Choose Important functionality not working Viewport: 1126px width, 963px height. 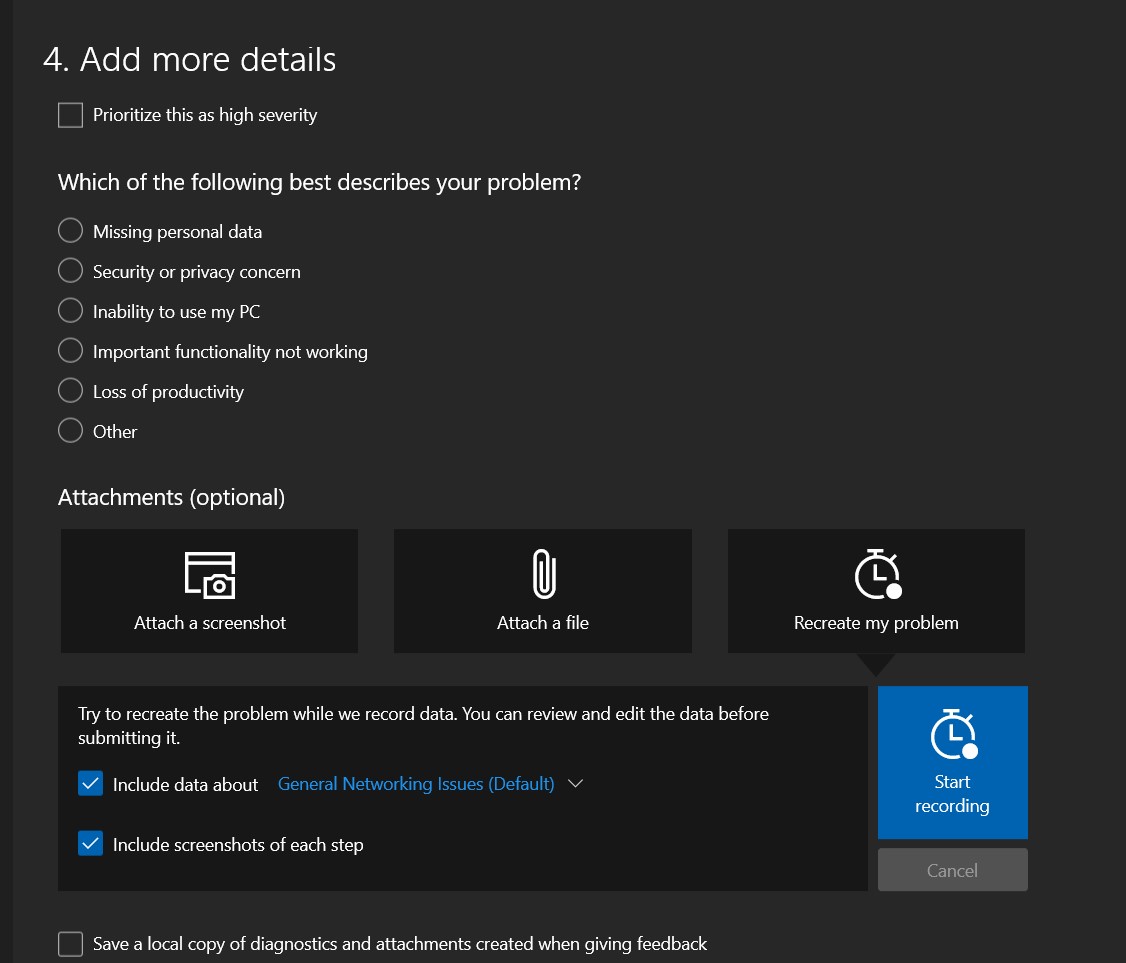click(70, 351)
